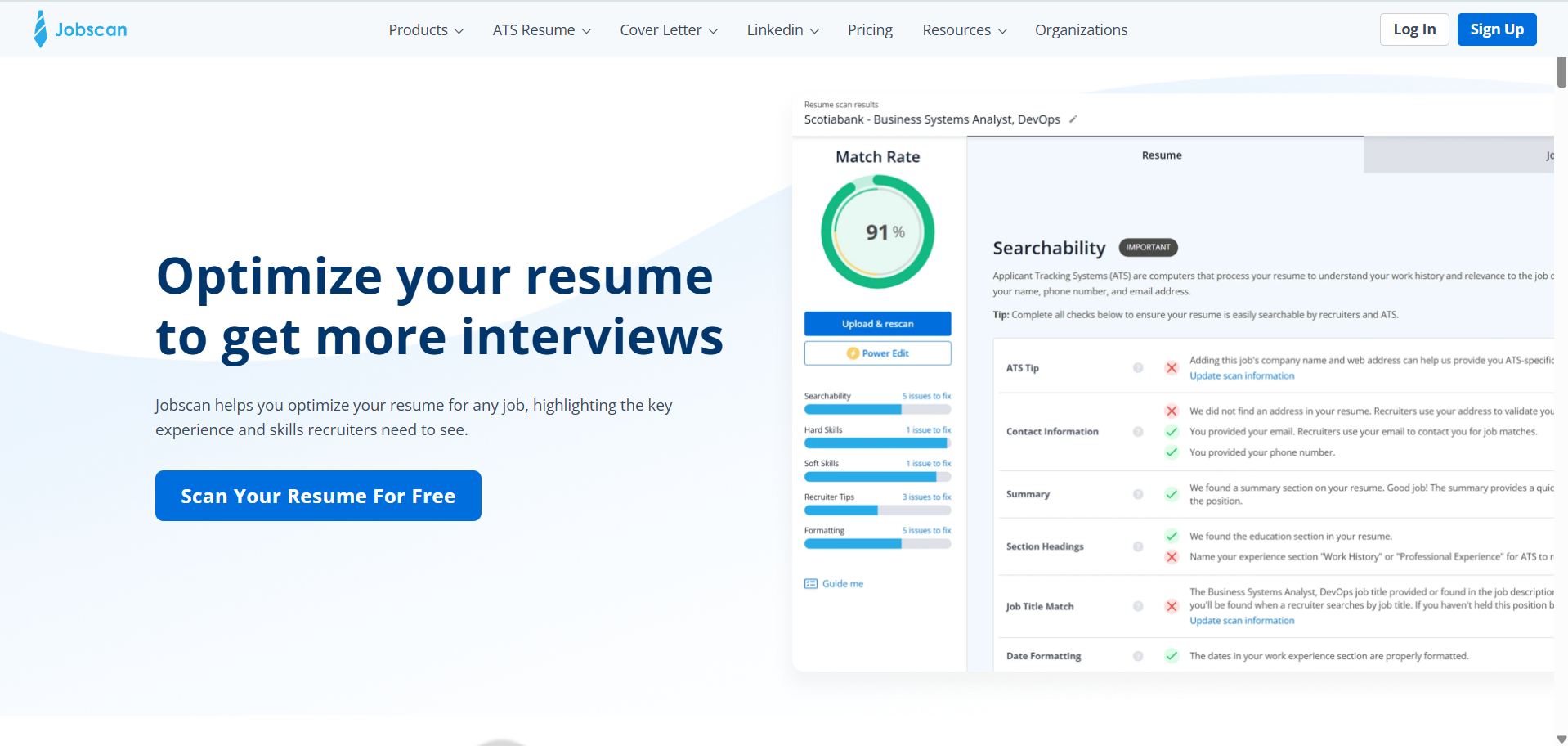Click the green check for education section found
1568x746 pixels.
click(1172, 537)
